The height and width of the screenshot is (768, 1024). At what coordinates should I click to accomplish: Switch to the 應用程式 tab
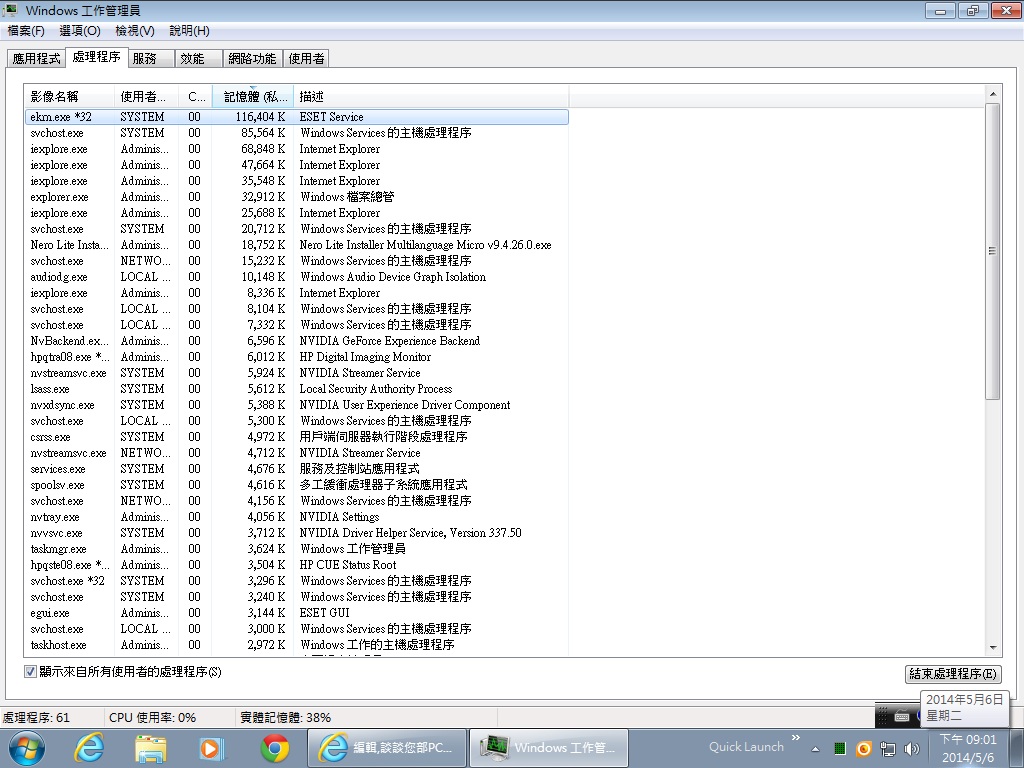(x=37, y=58)
